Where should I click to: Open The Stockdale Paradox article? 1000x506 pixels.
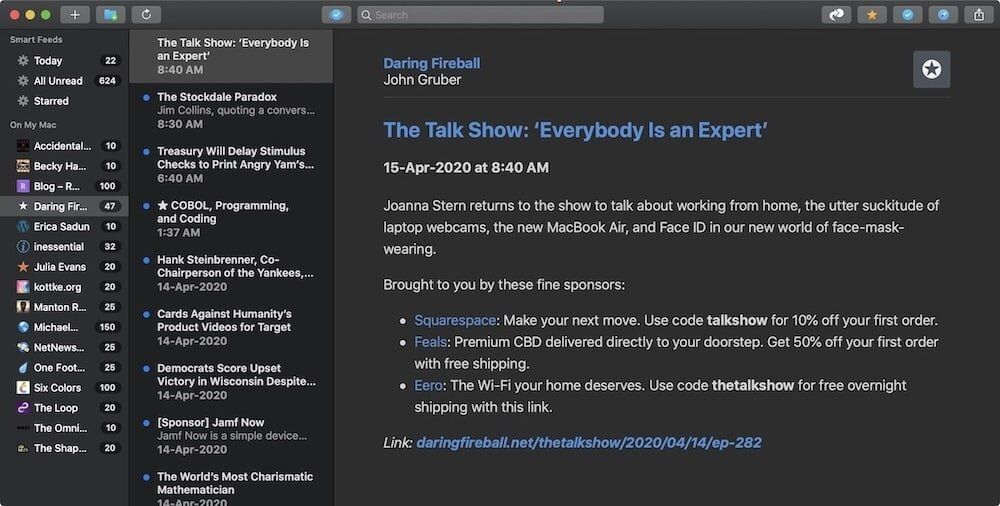[x=217, y=97]
